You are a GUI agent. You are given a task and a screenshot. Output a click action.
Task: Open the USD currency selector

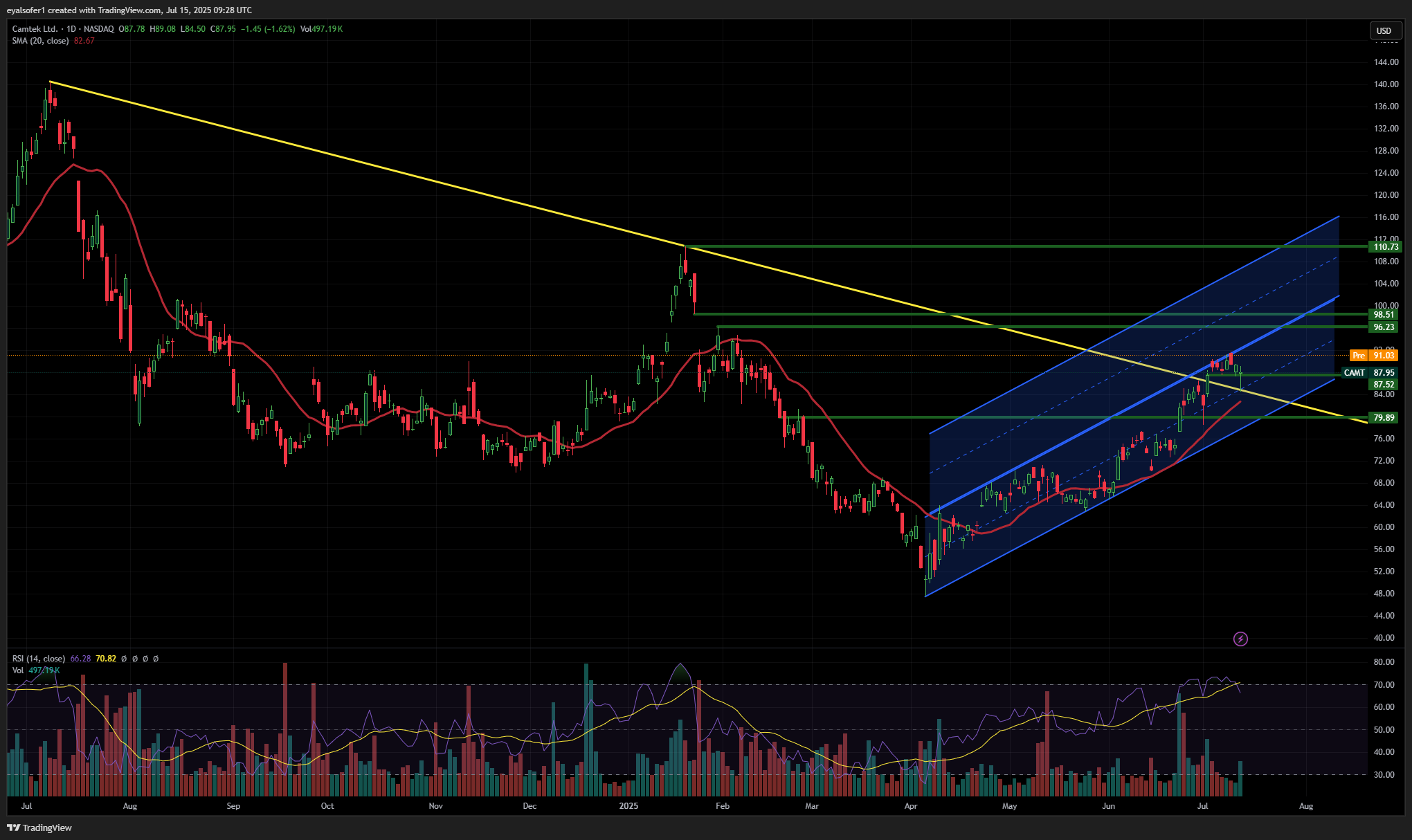pos(1384,30)
